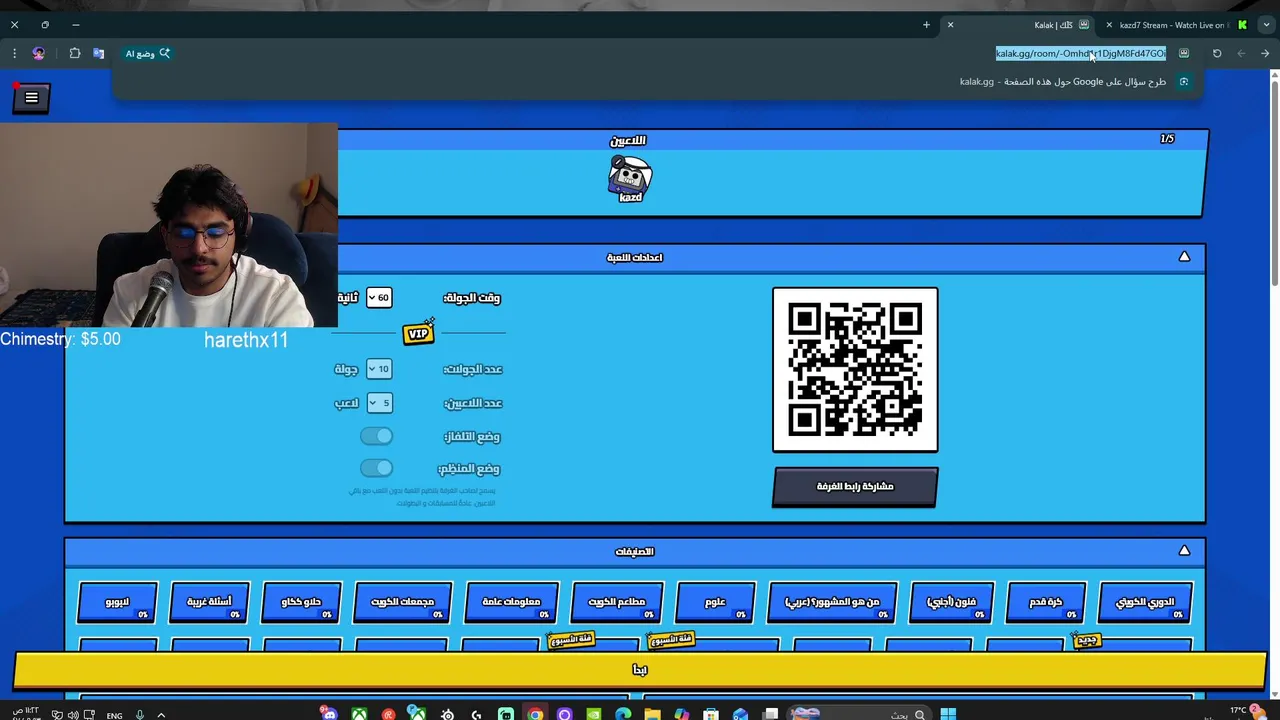Select the مجمعات الكويت category
1280x720 pixels.
tap(403, 602)
